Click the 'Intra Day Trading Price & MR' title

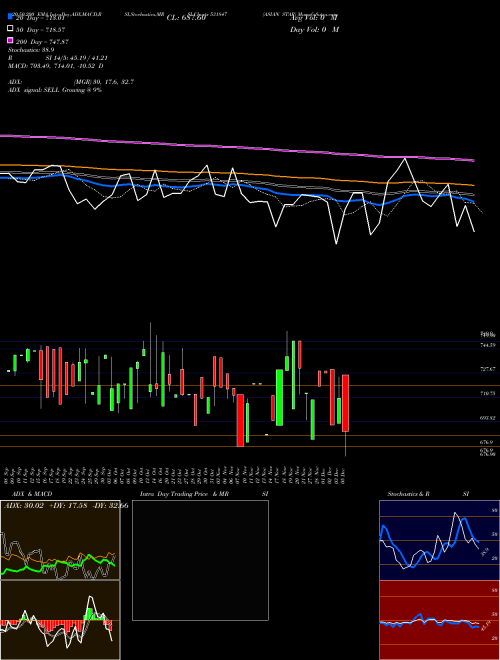point(184,494)
